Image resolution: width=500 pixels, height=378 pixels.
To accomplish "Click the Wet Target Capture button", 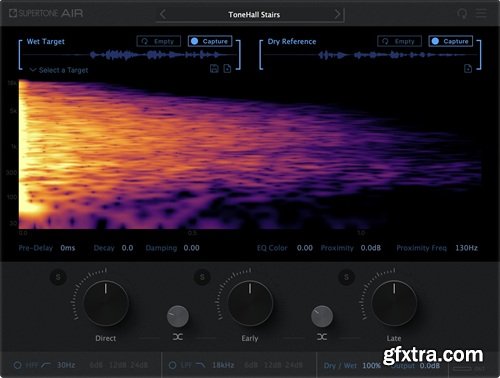I will point(210,41).
